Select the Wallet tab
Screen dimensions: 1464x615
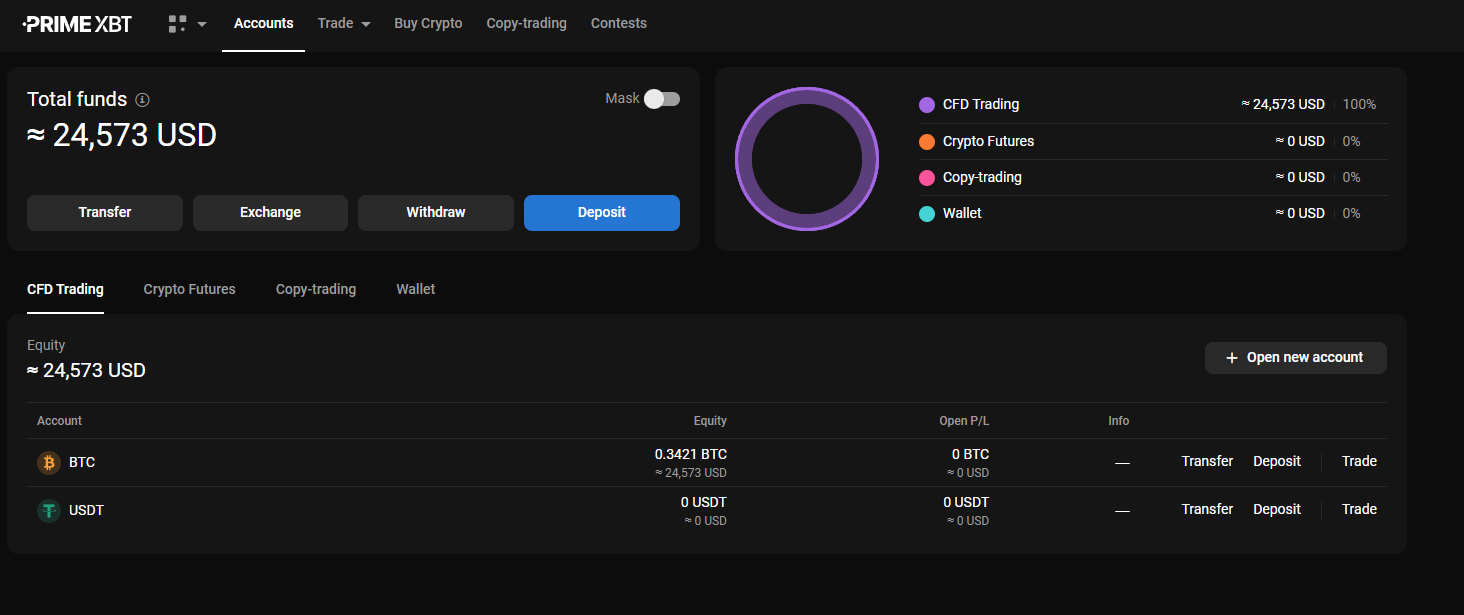(x=415, y=289)
